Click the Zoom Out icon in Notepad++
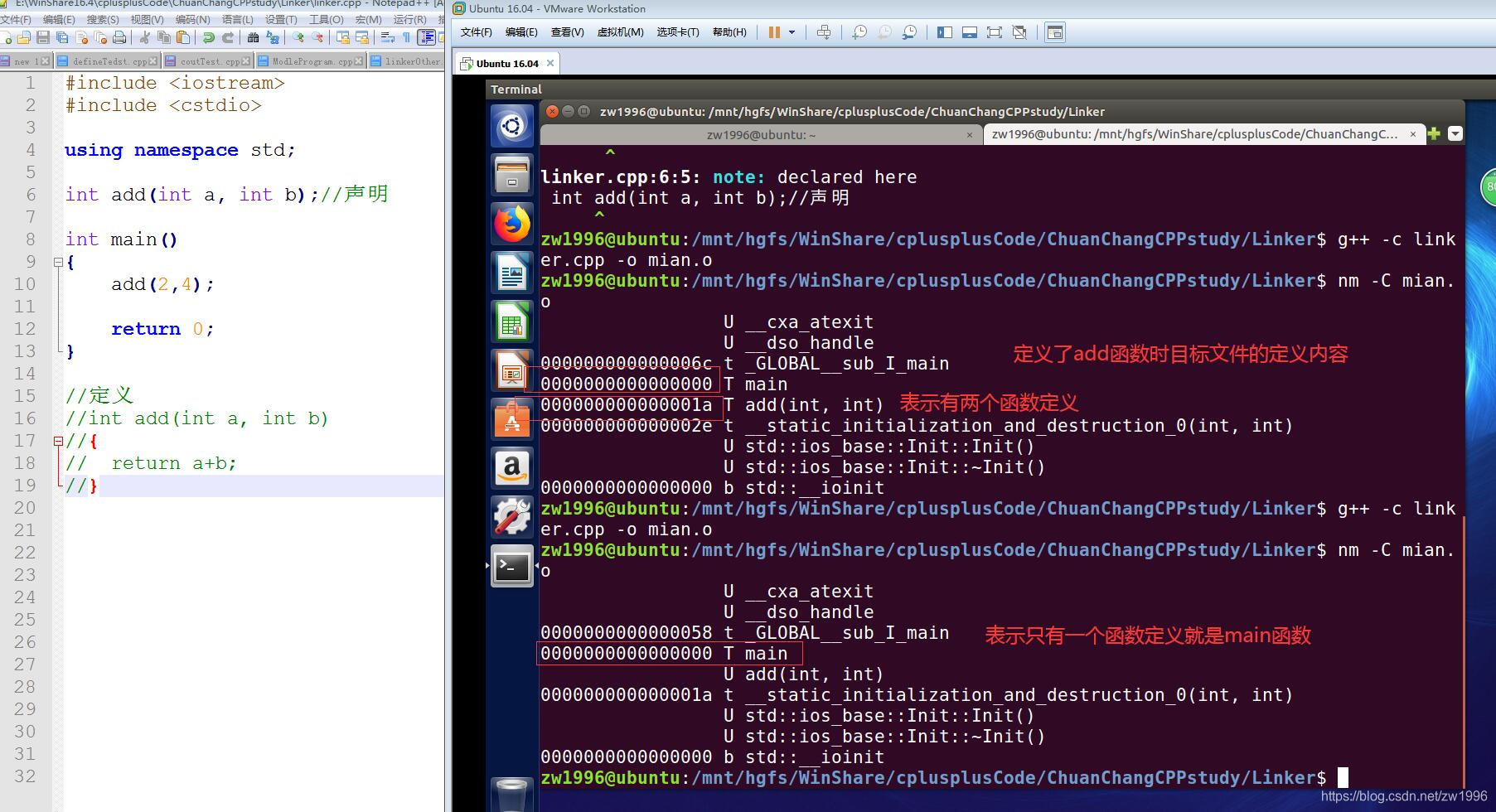 point(317,37)
